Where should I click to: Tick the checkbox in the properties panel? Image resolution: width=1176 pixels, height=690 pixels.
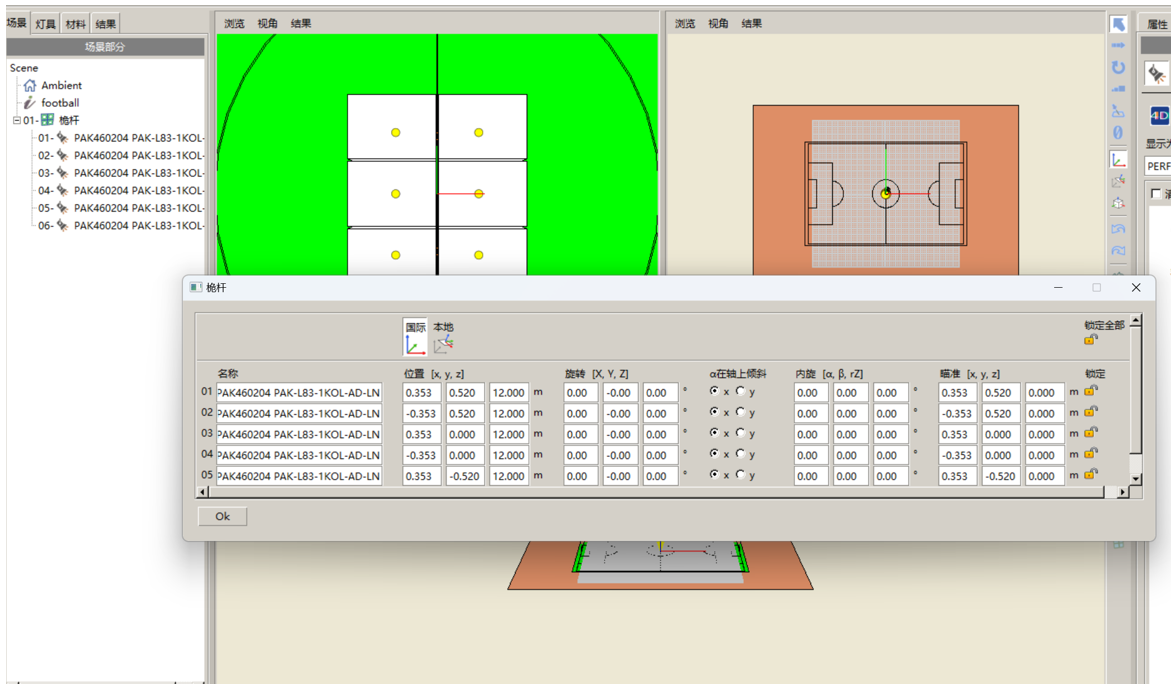click(1156, 194)
